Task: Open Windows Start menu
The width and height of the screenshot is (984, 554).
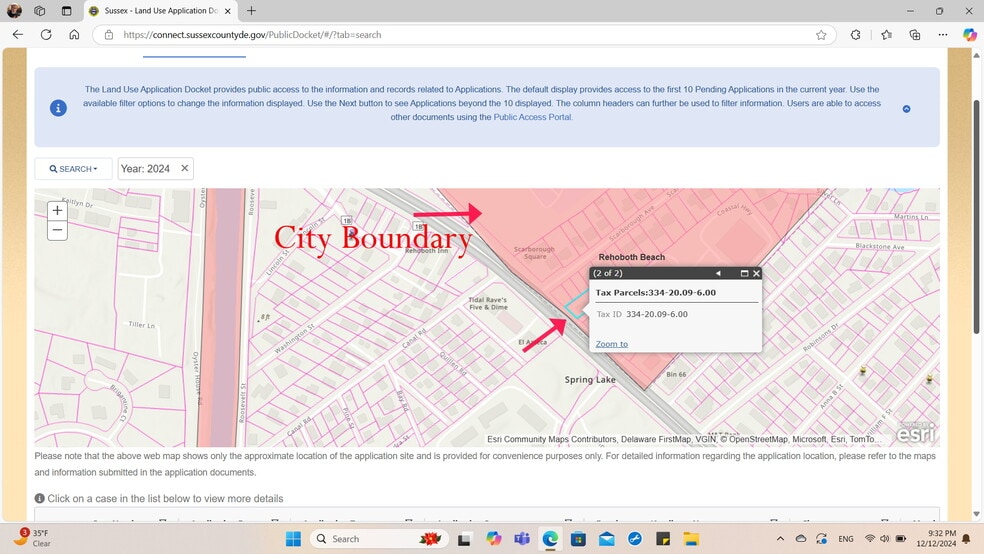Action: pyautogui.click(x=293, y=539)
